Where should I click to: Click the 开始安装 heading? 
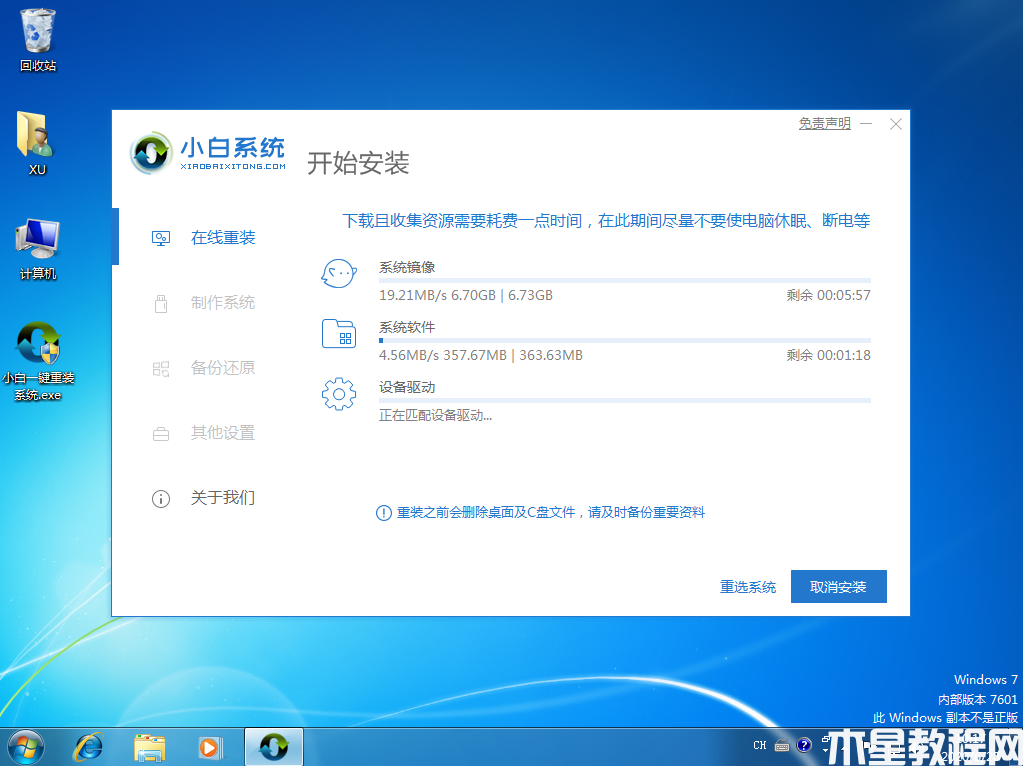coord(358,163)
